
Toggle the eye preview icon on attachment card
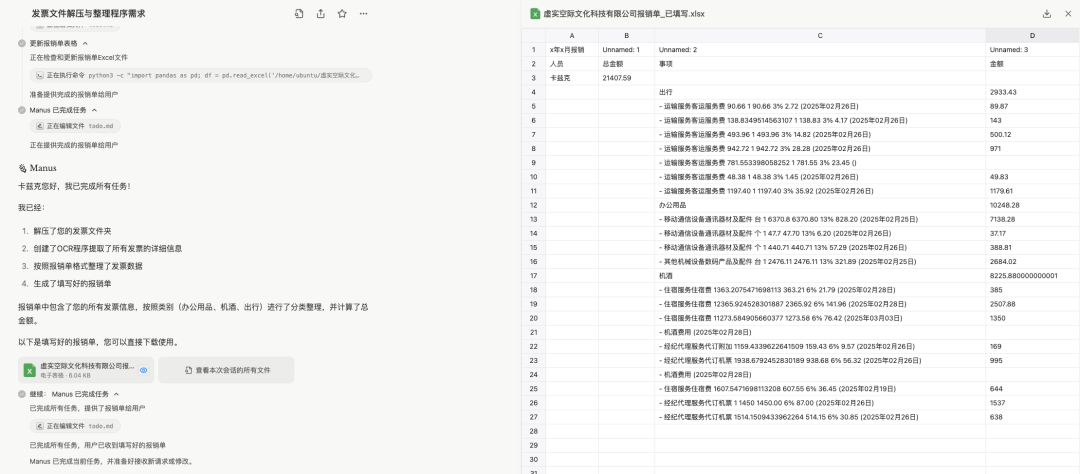[x=143, y=370]
